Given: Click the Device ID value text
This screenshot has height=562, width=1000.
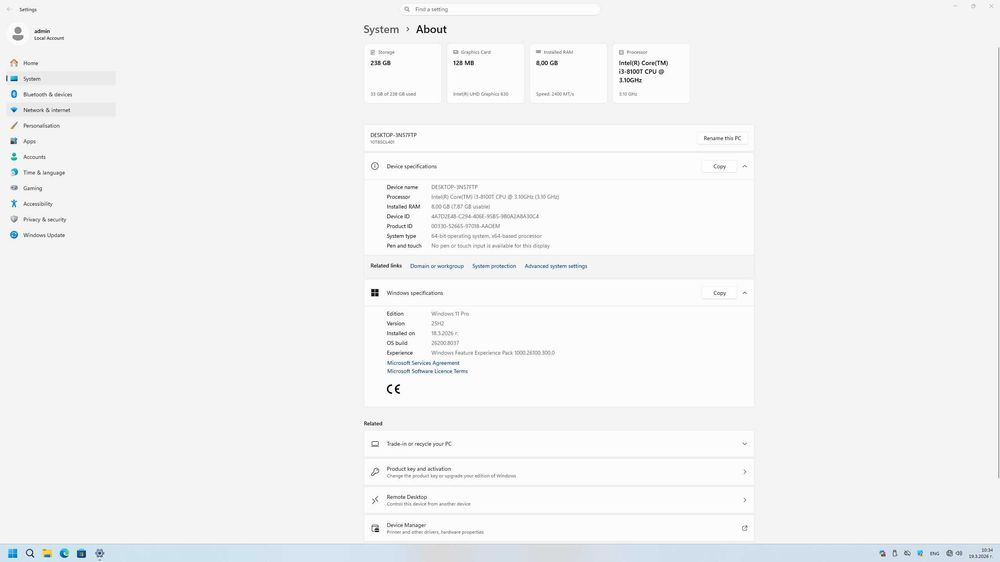Looking at the screenshot, I should point(485,216).
